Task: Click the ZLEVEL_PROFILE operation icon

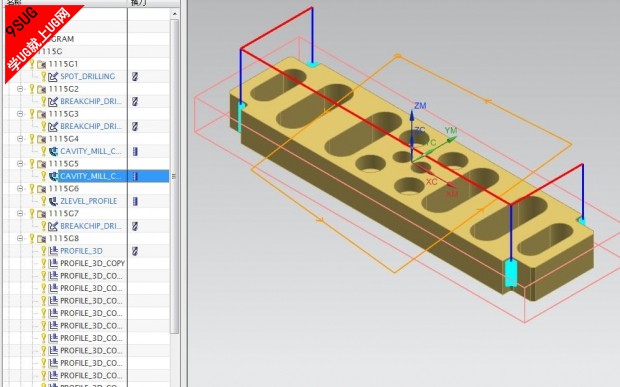Action: pyautogui.click(x=53, y=201)
